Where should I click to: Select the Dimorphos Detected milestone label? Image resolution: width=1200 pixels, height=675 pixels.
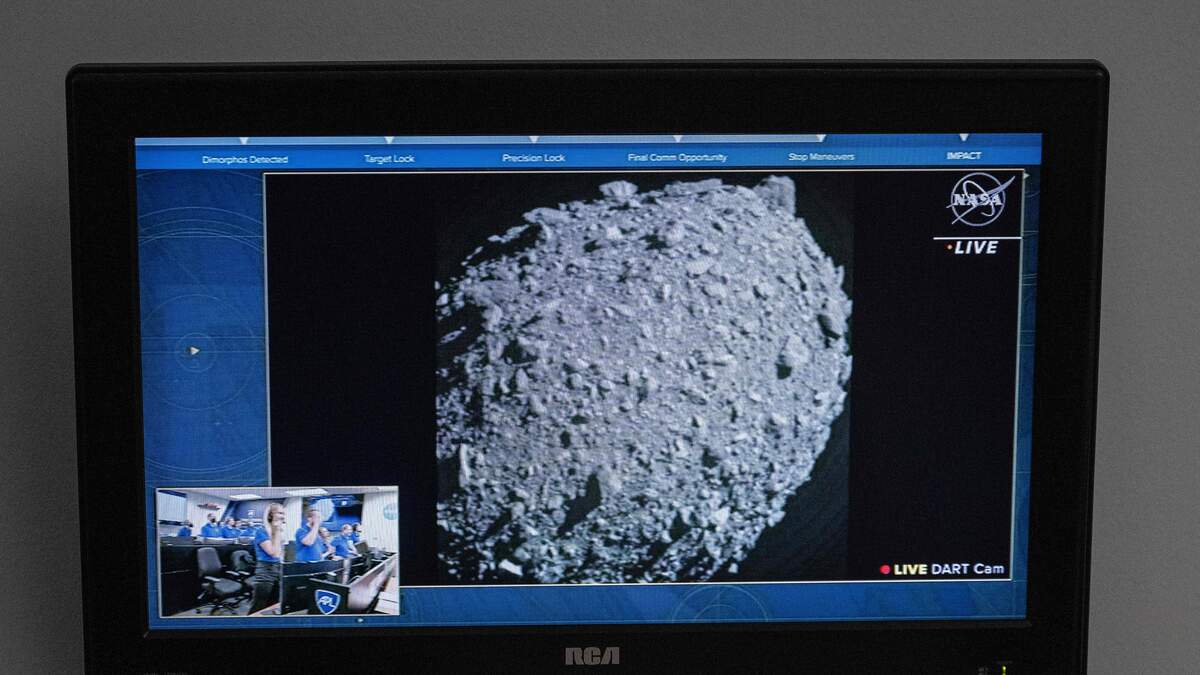pos(245,160)
